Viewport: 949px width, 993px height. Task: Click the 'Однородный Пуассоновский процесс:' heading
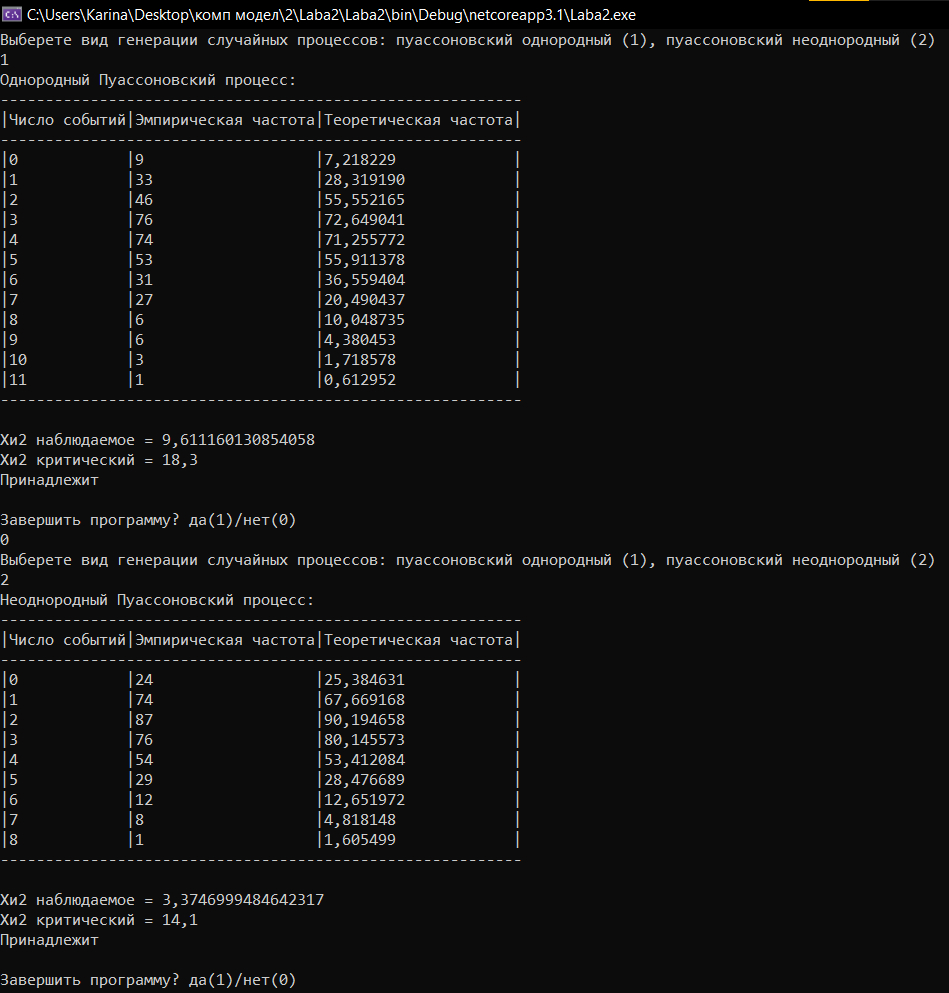click(148, 80)
